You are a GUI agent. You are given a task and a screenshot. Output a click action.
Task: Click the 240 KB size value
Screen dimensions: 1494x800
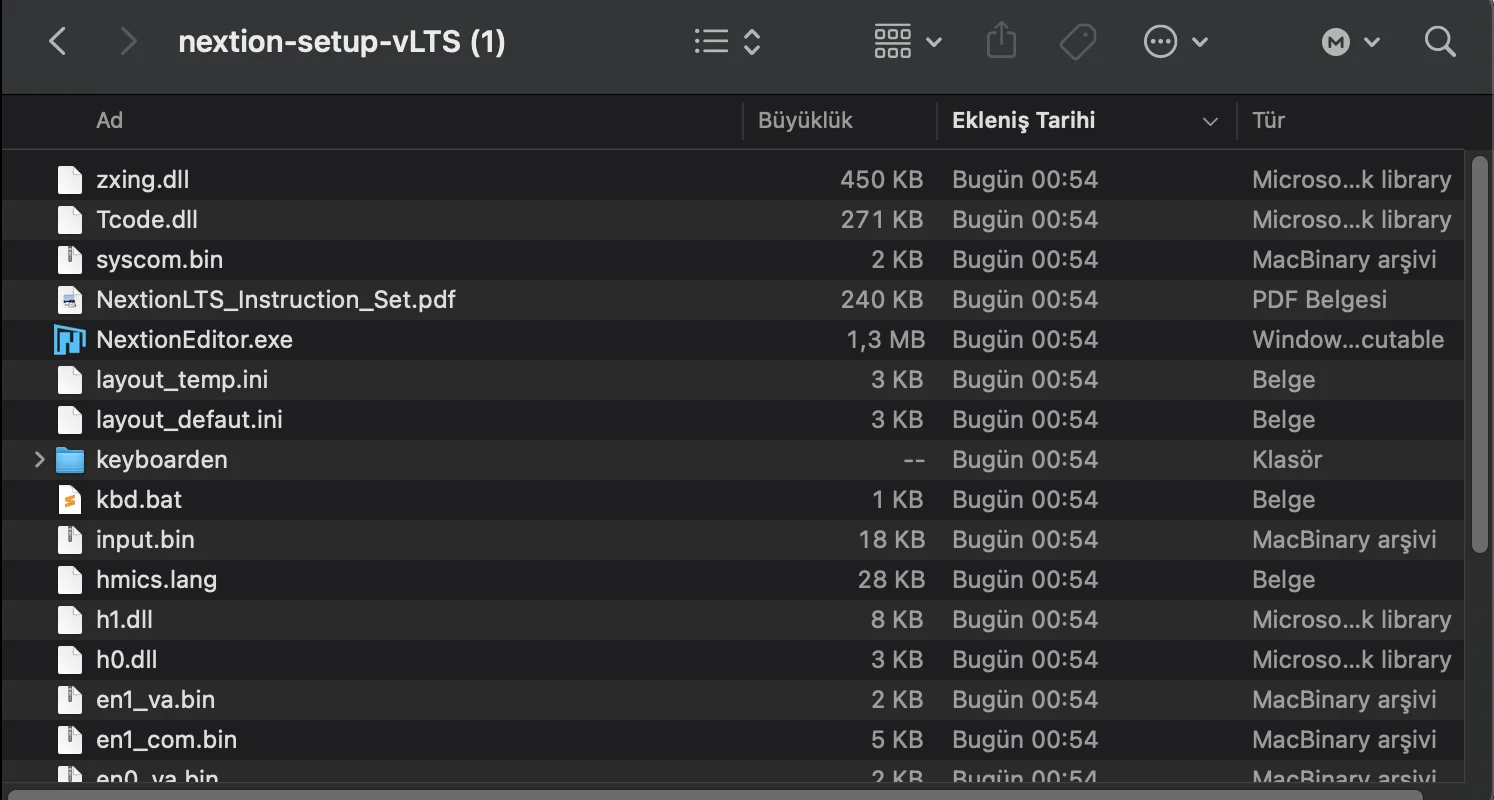pyautogui.click(x=882, y=300)
